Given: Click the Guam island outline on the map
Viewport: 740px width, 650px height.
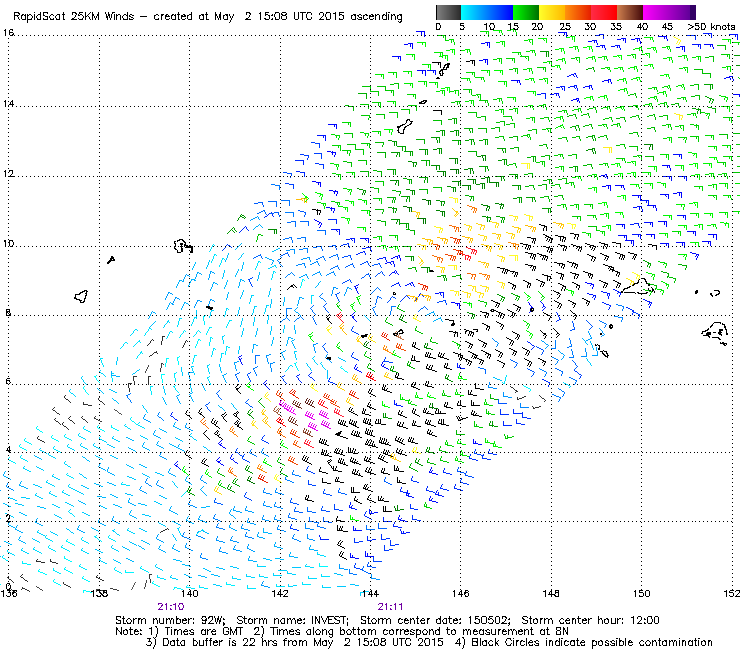Looking at the screenshot, I should tap(405, 127).
